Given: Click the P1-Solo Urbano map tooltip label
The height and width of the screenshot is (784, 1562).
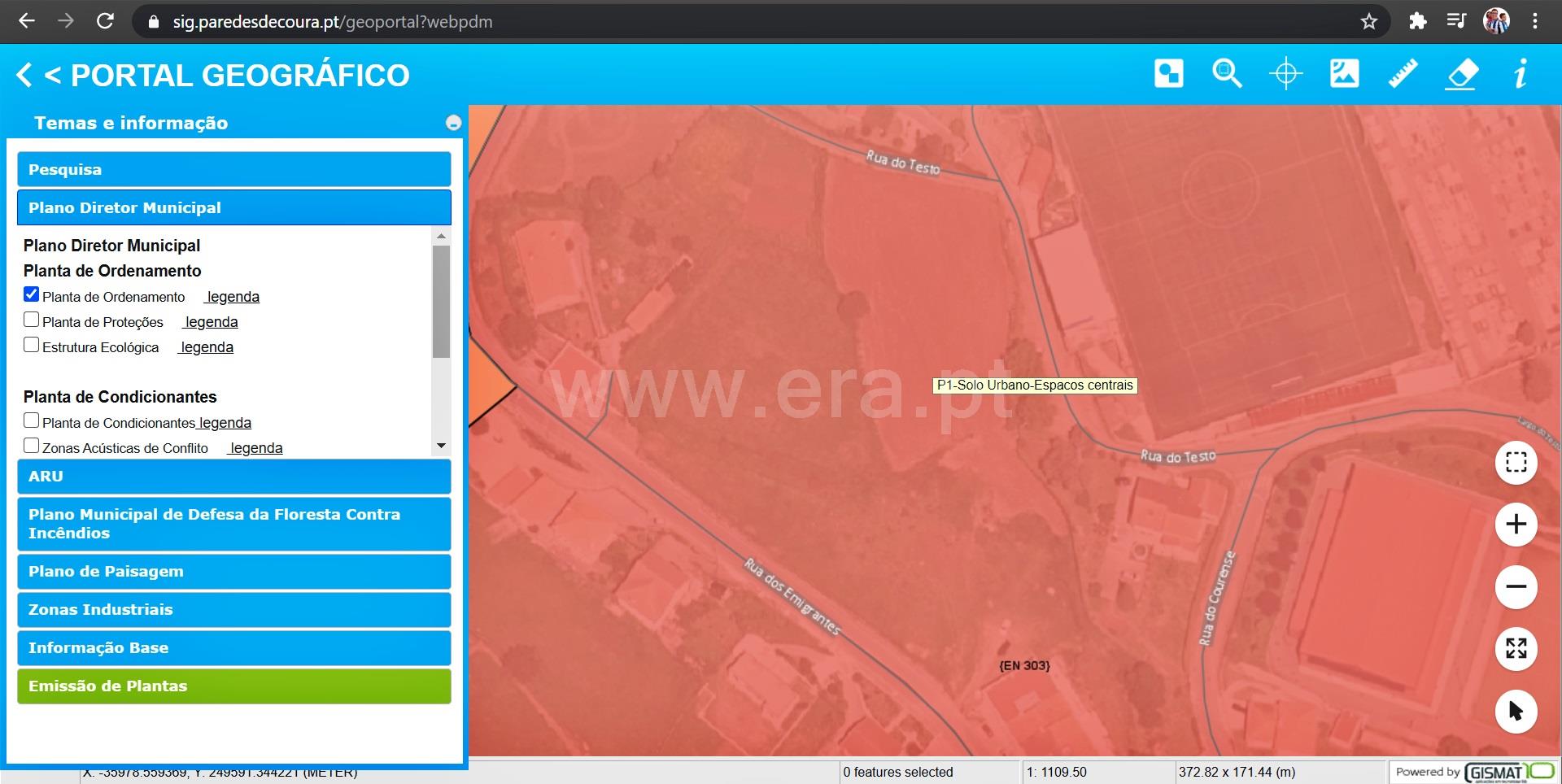Looking at the screenshot, I should point(1035,385).
